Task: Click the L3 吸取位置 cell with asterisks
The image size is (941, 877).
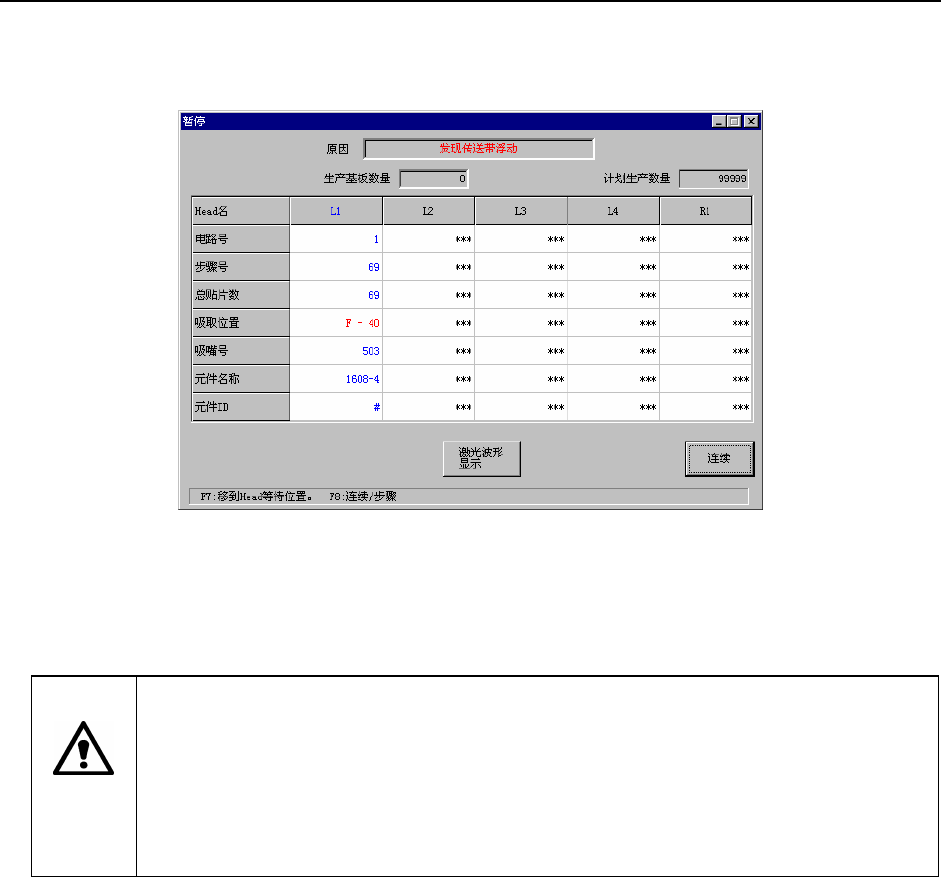Action: 521,323
